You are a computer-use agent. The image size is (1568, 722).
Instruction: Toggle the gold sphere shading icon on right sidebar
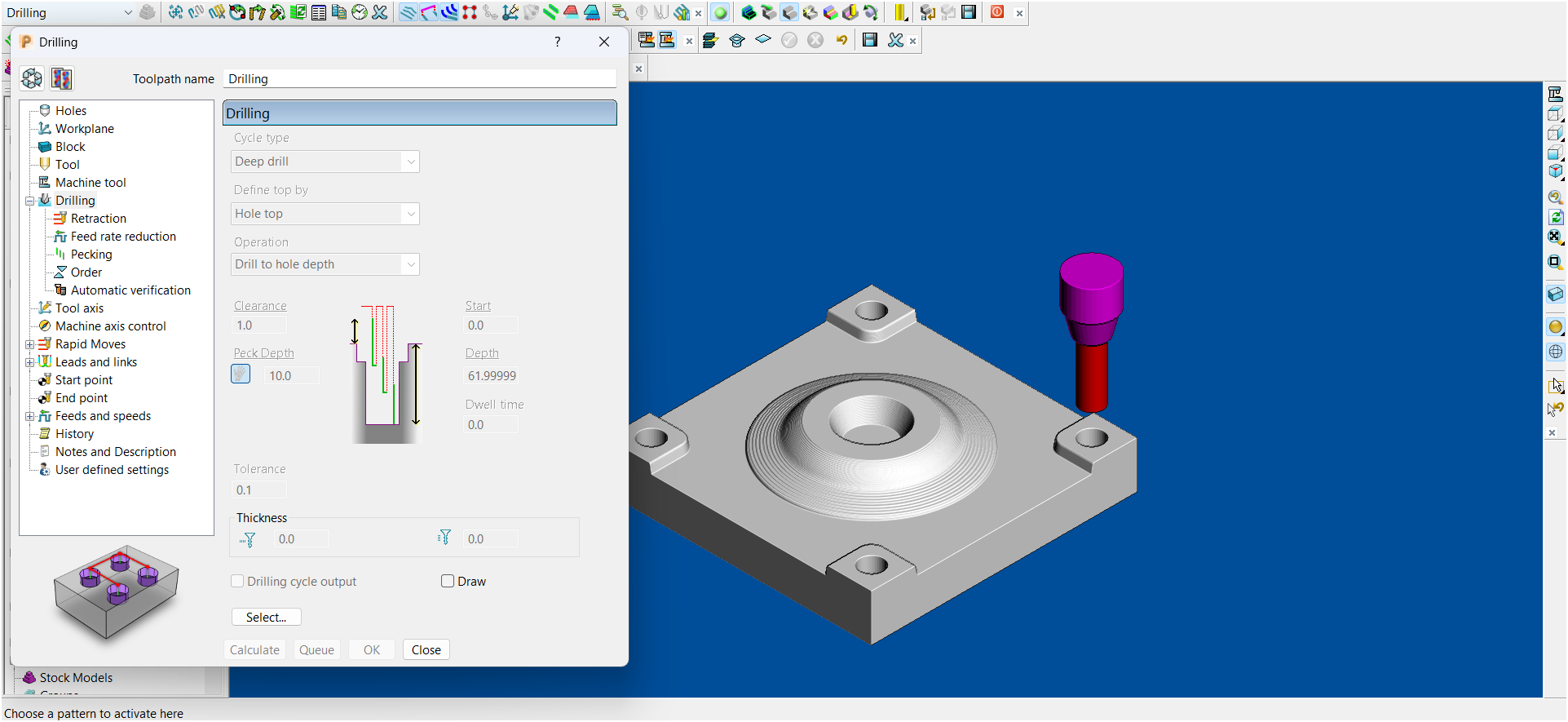point(1555,327)
